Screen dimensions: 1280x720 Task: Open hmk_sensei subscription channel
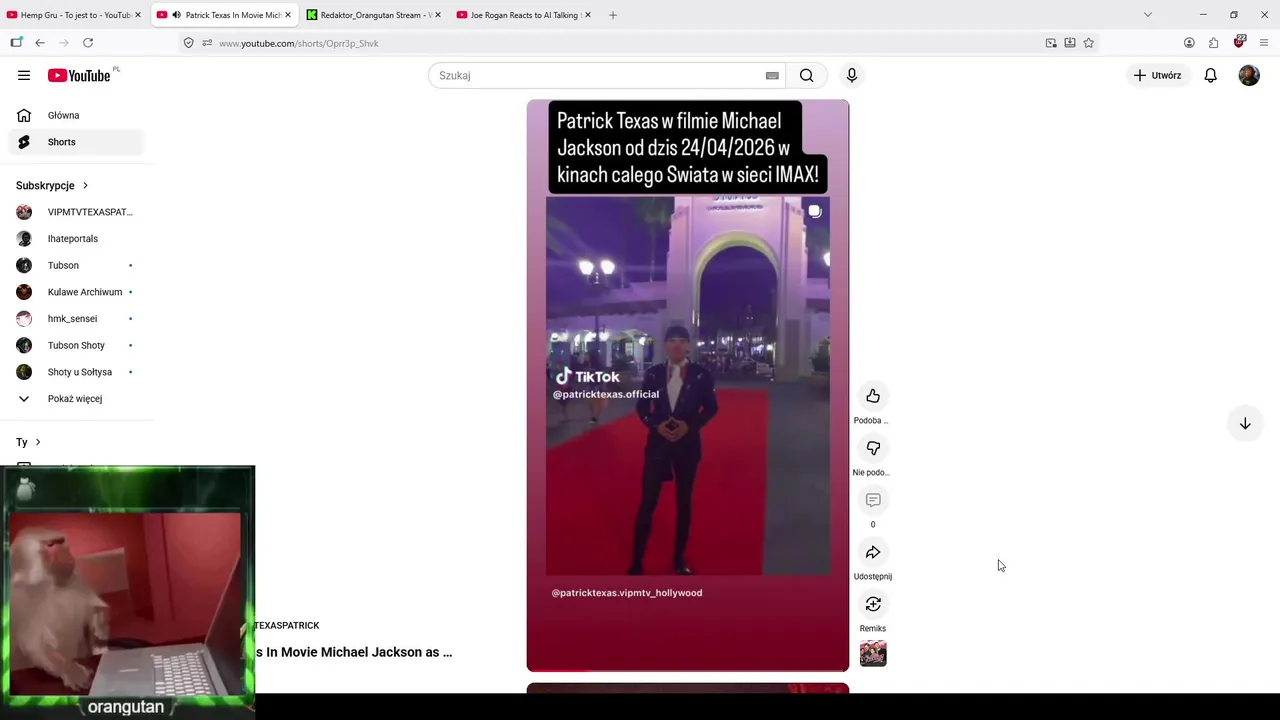[77, 319]
